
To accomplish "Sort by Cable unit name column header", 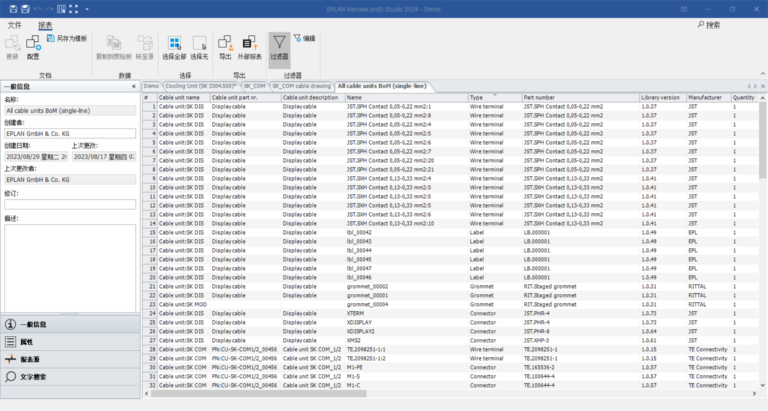I will (x=184, y=97).
